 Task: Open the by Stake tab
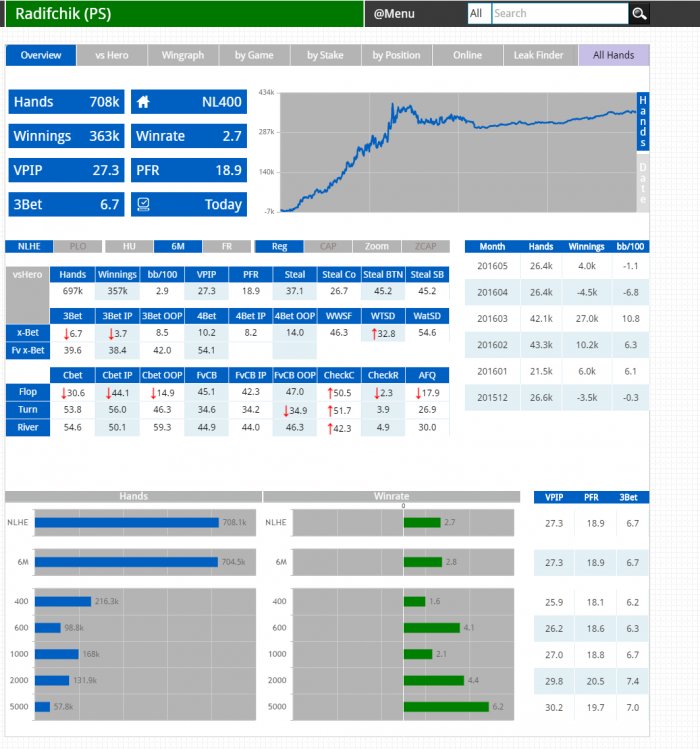(325, 55)
